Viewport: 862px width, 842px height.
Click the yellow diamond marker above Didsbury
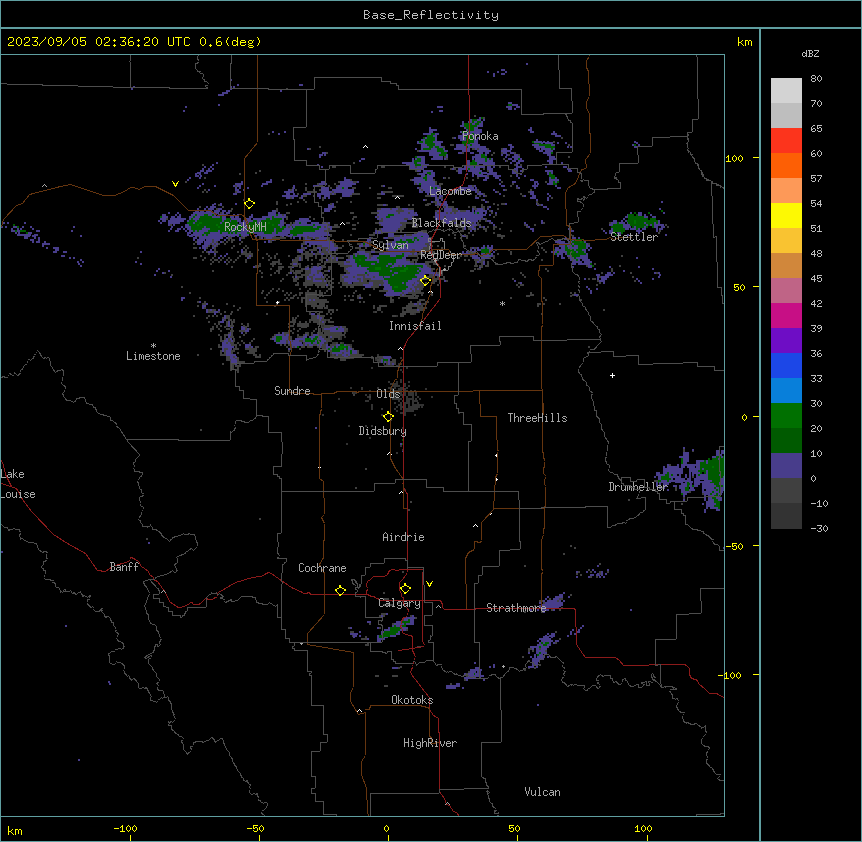(x=388, y=417)
